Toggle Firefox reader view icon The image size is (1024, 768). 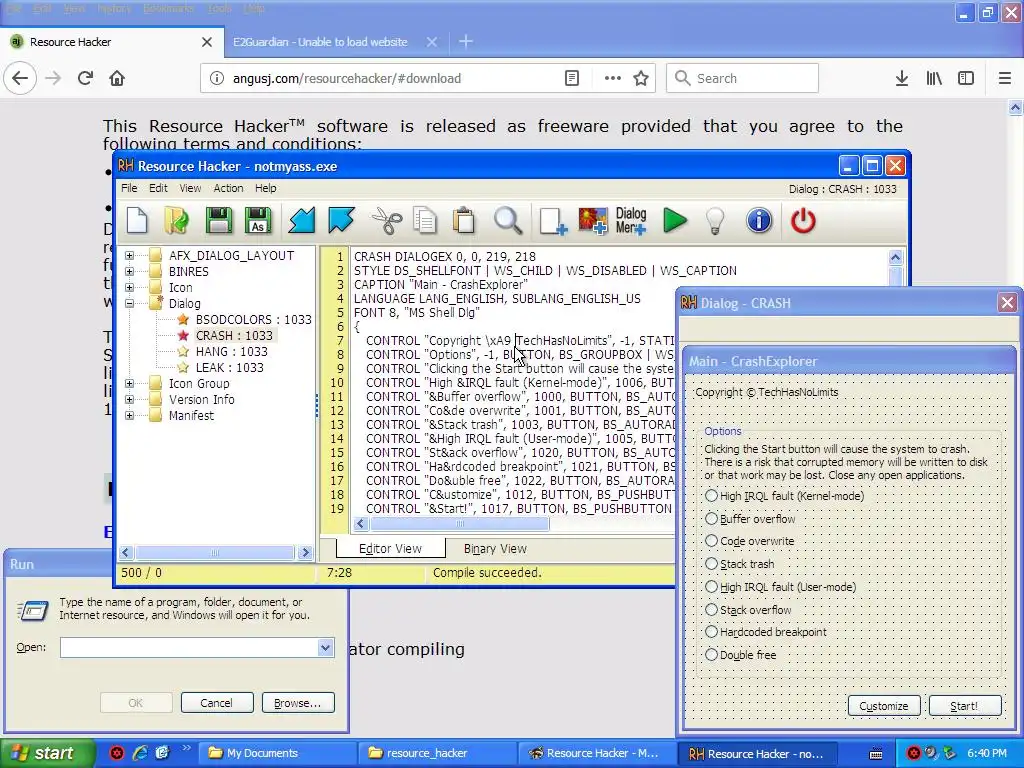tap(571, 78)
